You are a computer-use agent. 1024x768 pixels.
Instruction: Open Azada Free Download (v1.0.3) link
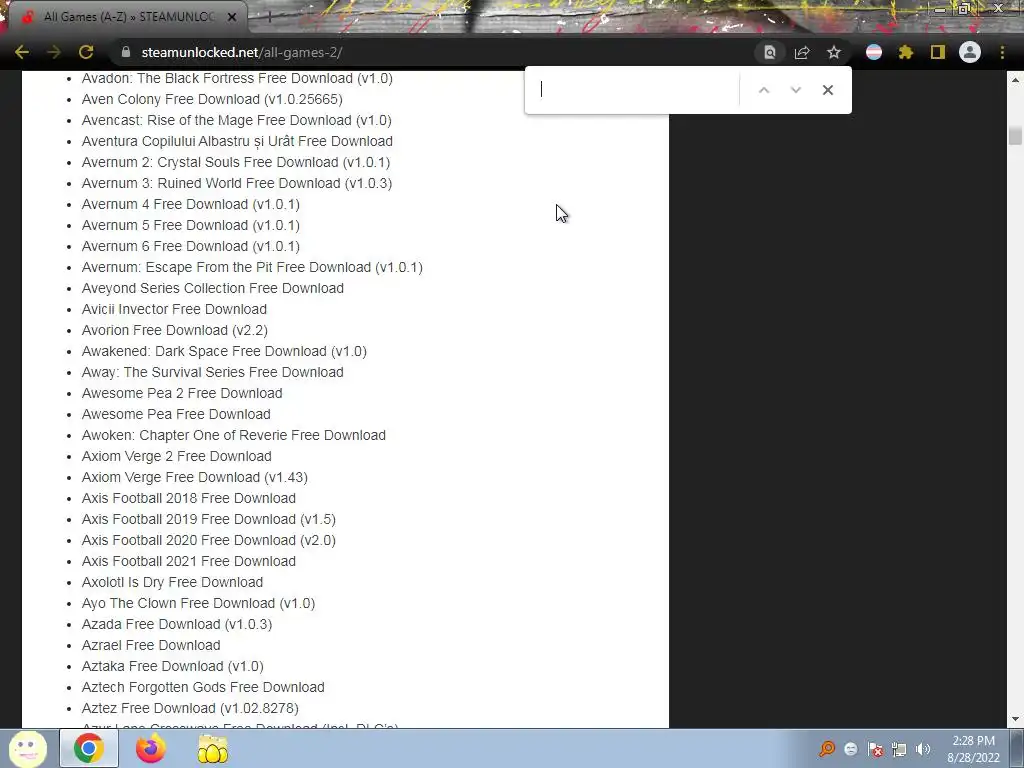point(177,624)
